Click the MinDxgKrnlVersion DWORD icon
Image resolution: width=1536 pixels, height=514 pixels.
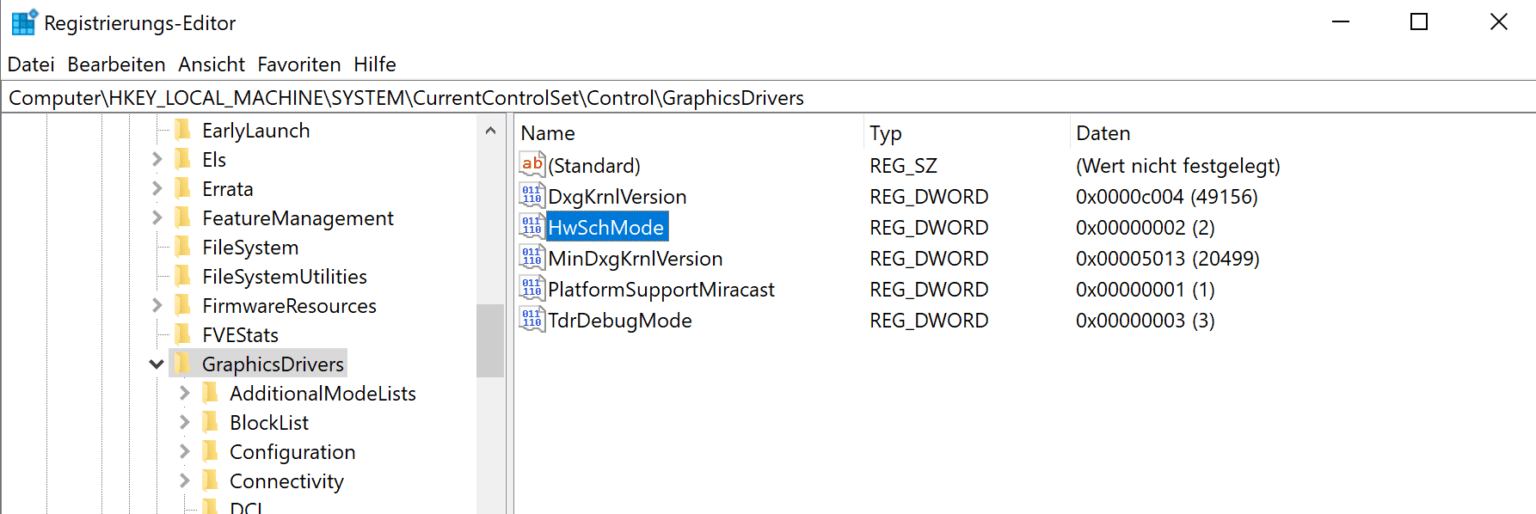click(532, 258)
